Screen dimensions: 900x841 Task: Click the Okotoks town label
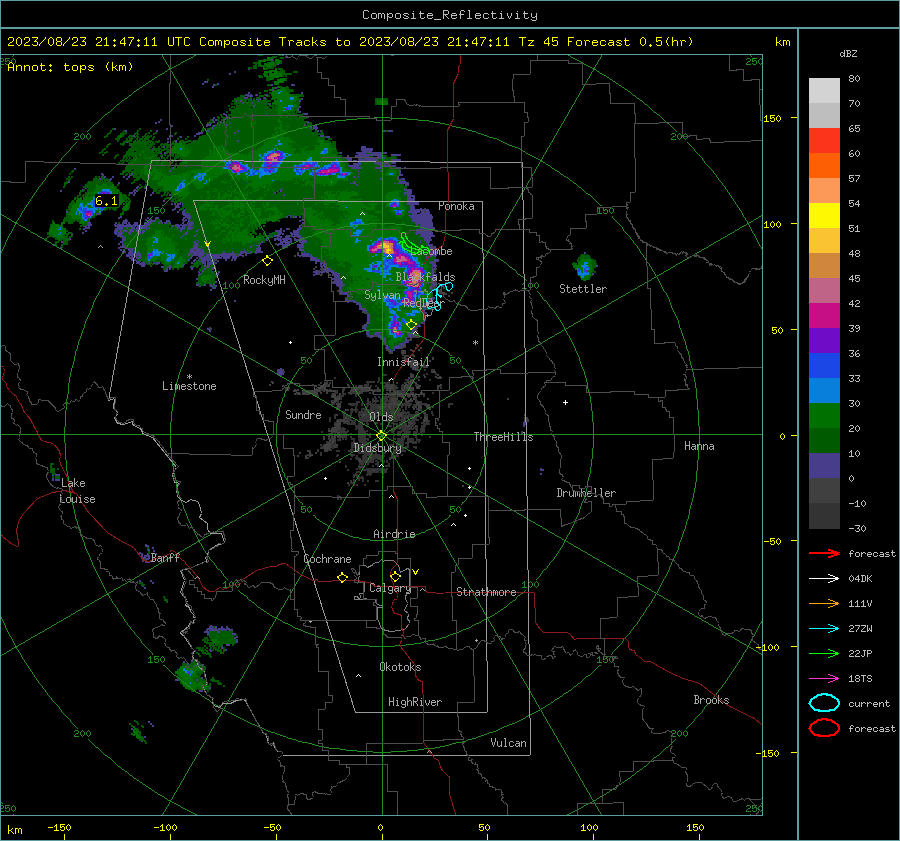point(400,667)
